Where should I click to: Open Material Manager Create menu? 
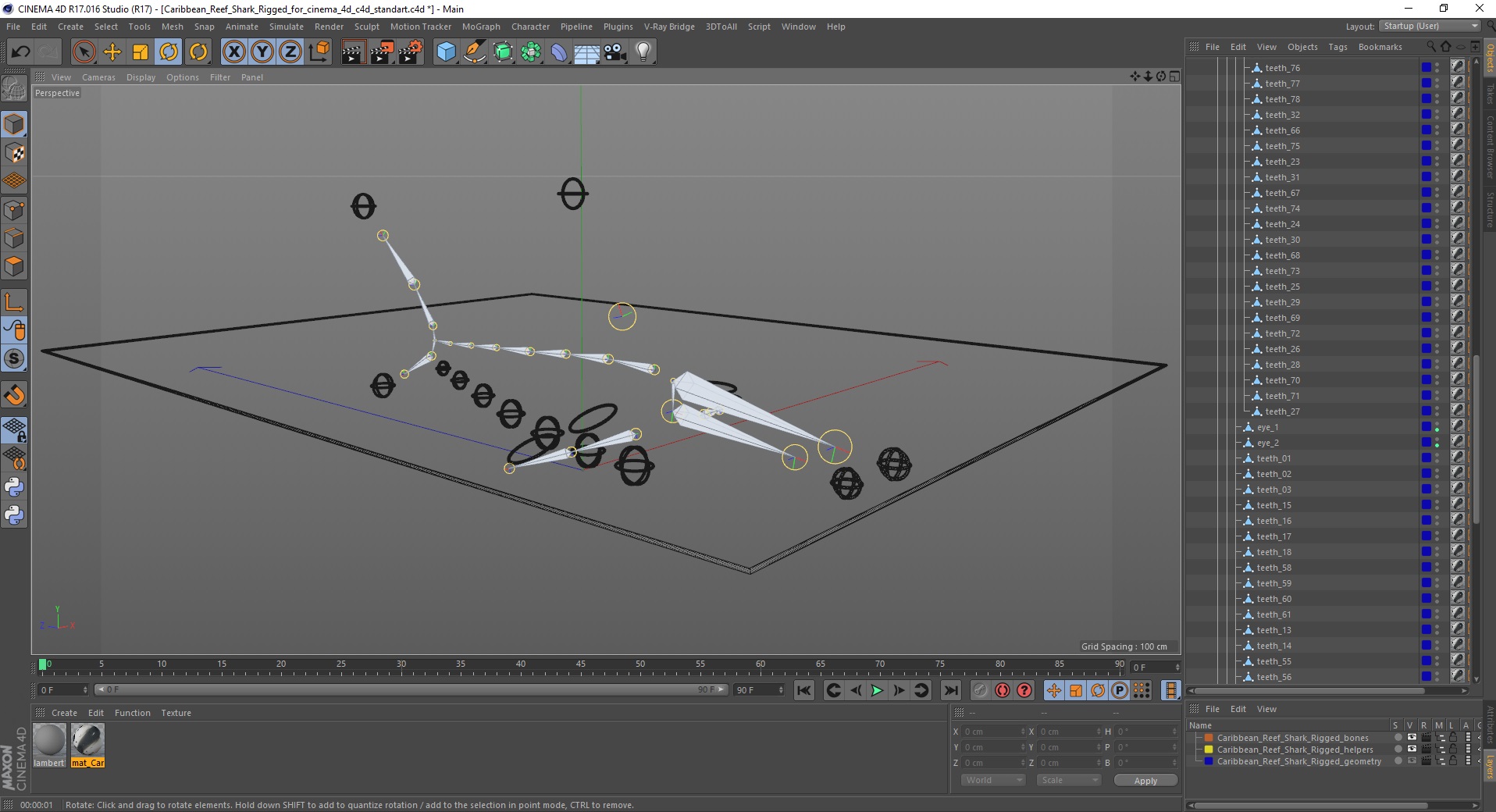(x=64, y=713)
